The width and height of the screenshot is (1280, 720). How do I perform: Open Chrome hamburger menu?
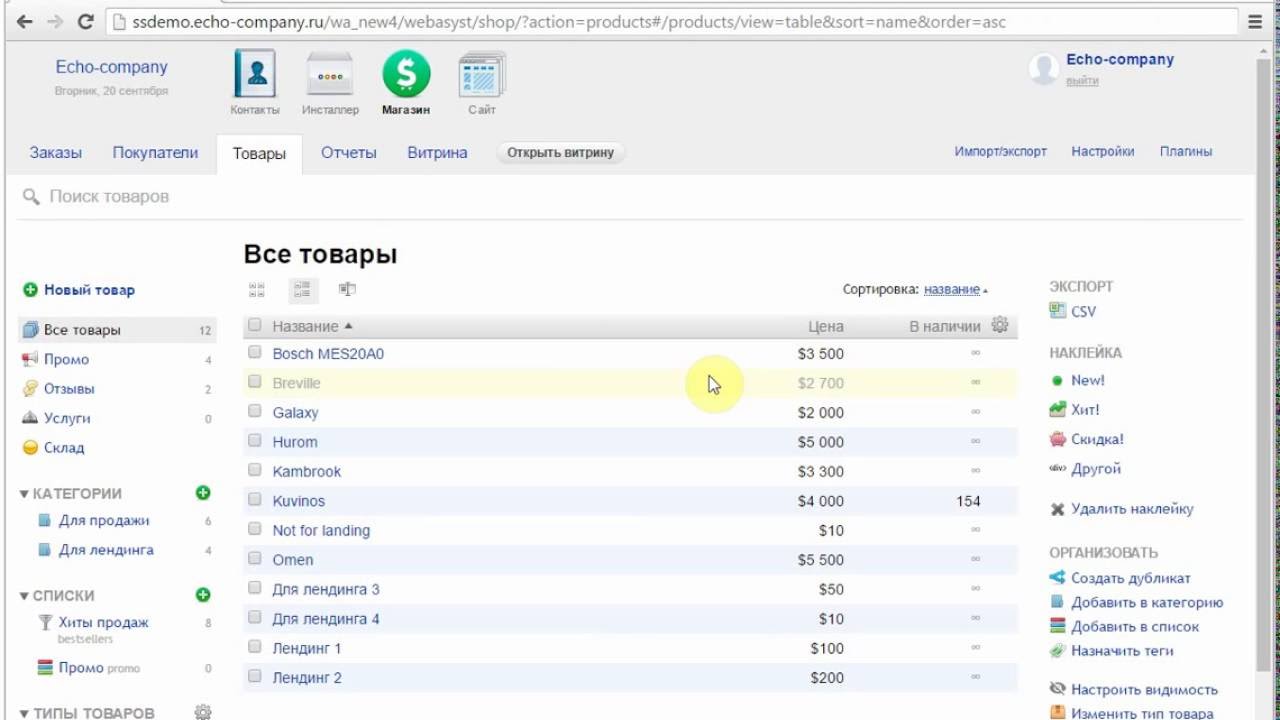point(1256,21)
